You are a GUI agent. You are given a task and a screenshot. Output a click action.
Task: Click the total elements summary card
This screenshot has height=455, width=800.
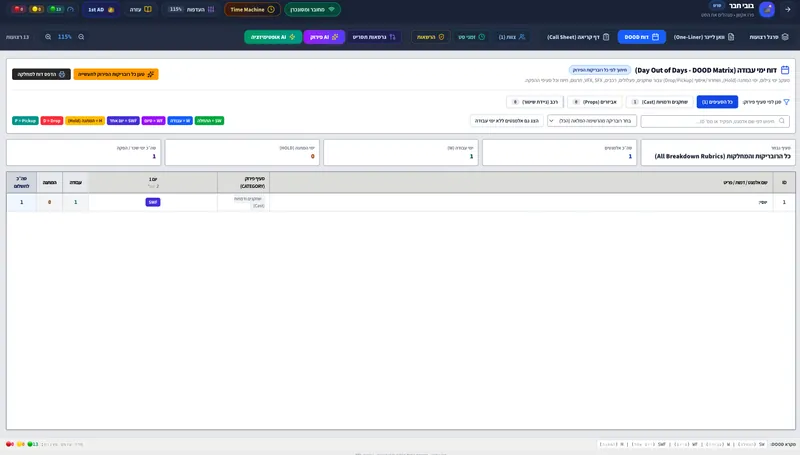(559, 152)
